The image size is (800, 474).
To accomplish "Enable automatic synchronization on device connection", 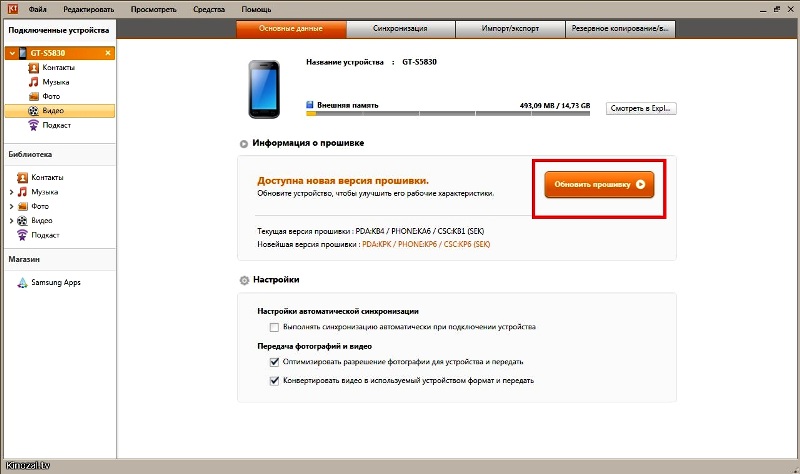I will 274,327.
